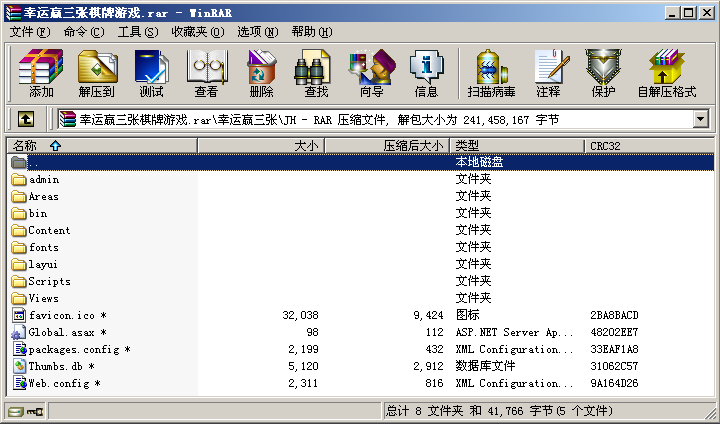Image resolution: width=720 pixels, height=424 pixels.
Task: Open the 查找 (Find) binoculars tool
Action: (316, 74)
